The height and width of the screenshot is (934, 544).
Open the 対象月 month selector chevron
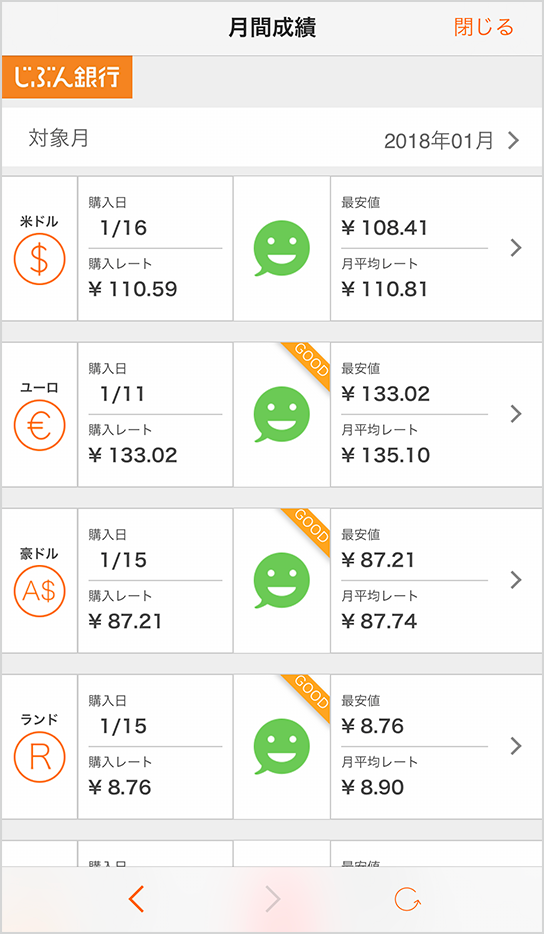tap(514, 141)
